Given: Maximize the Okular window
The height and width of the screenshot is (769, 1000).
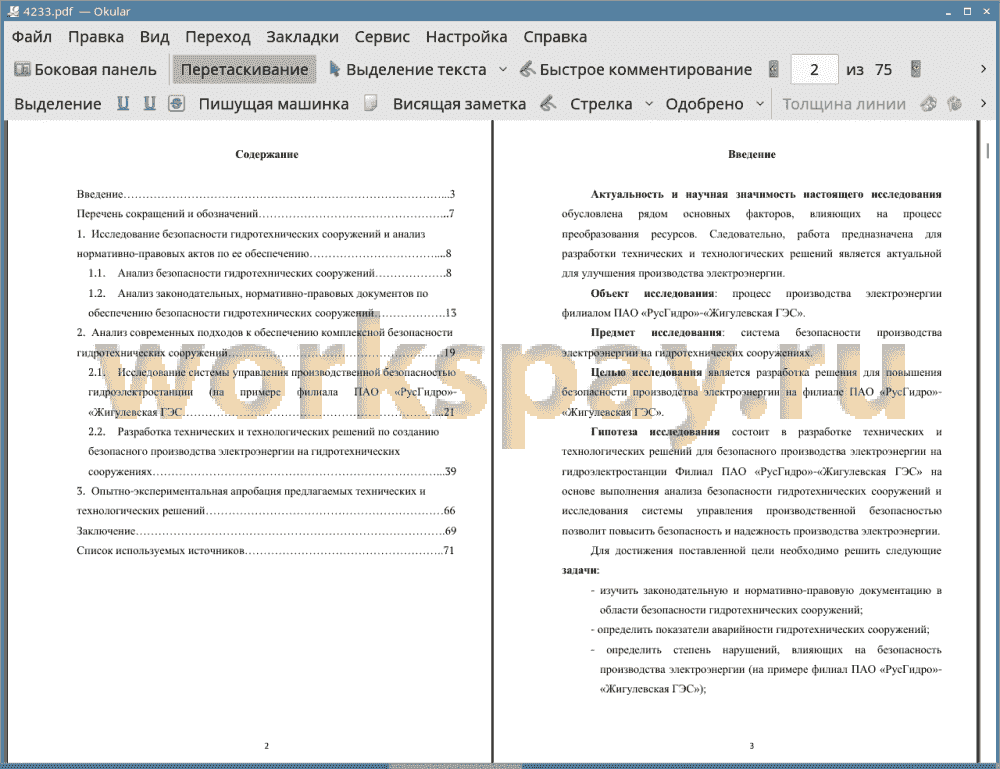Looking at the screenshot, I should (967, 11).
